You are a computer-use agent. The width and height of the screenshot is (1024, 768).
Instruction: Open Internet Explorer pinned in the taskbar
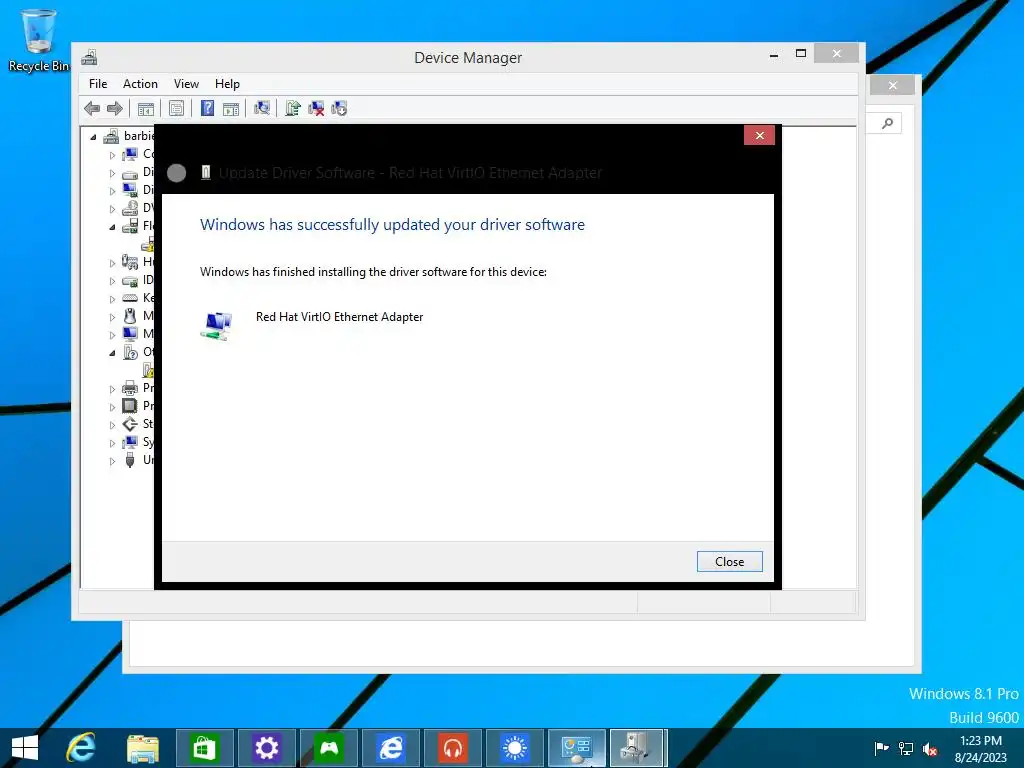(x=81, y=748)
